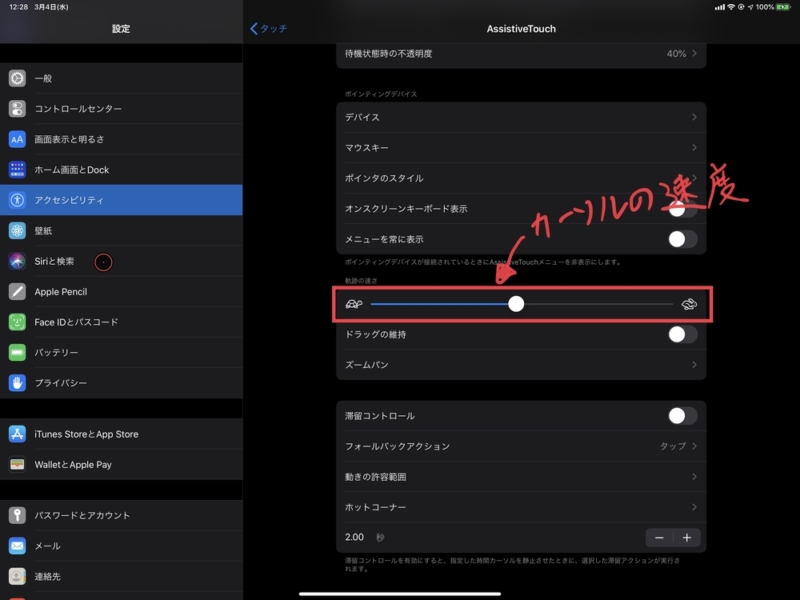Open ズームパン row chevron
The image size is (800, 600).
694,365
